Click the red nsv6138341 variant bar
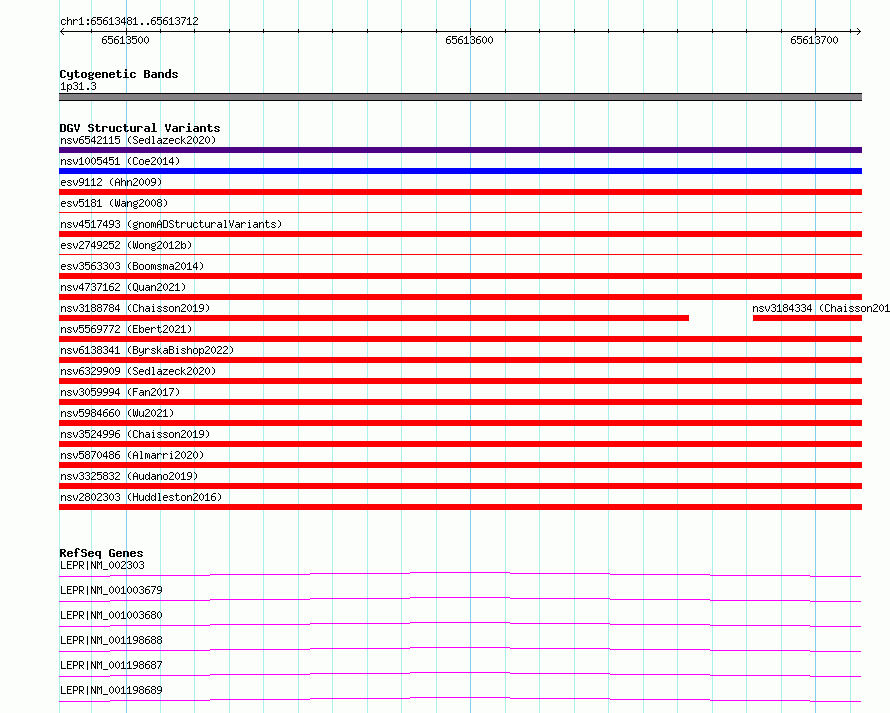Screen dimensions: 890x713 (460, 360)
